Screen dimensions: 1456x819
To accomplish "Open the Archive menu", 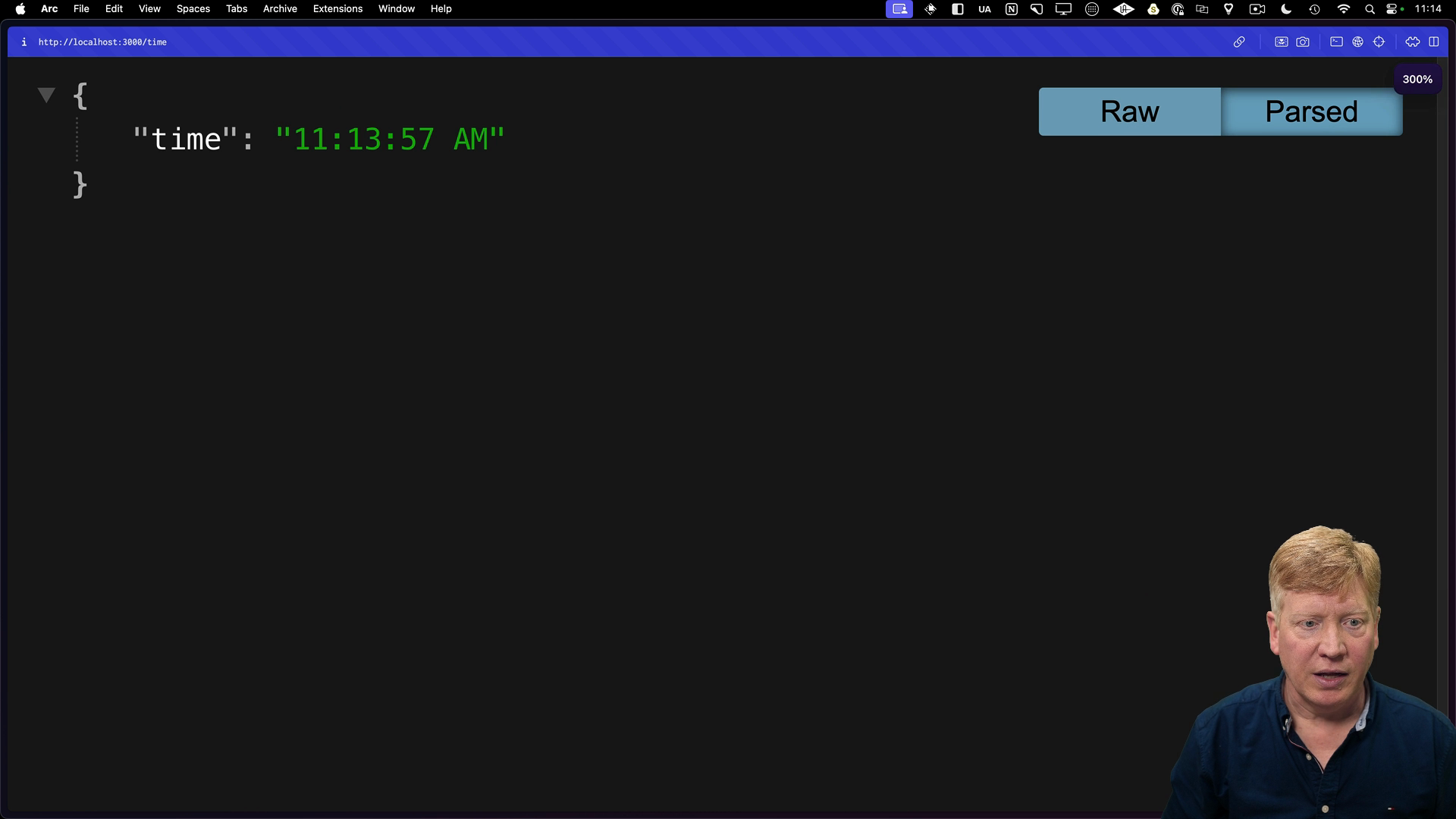I will (x=280, y=9).
